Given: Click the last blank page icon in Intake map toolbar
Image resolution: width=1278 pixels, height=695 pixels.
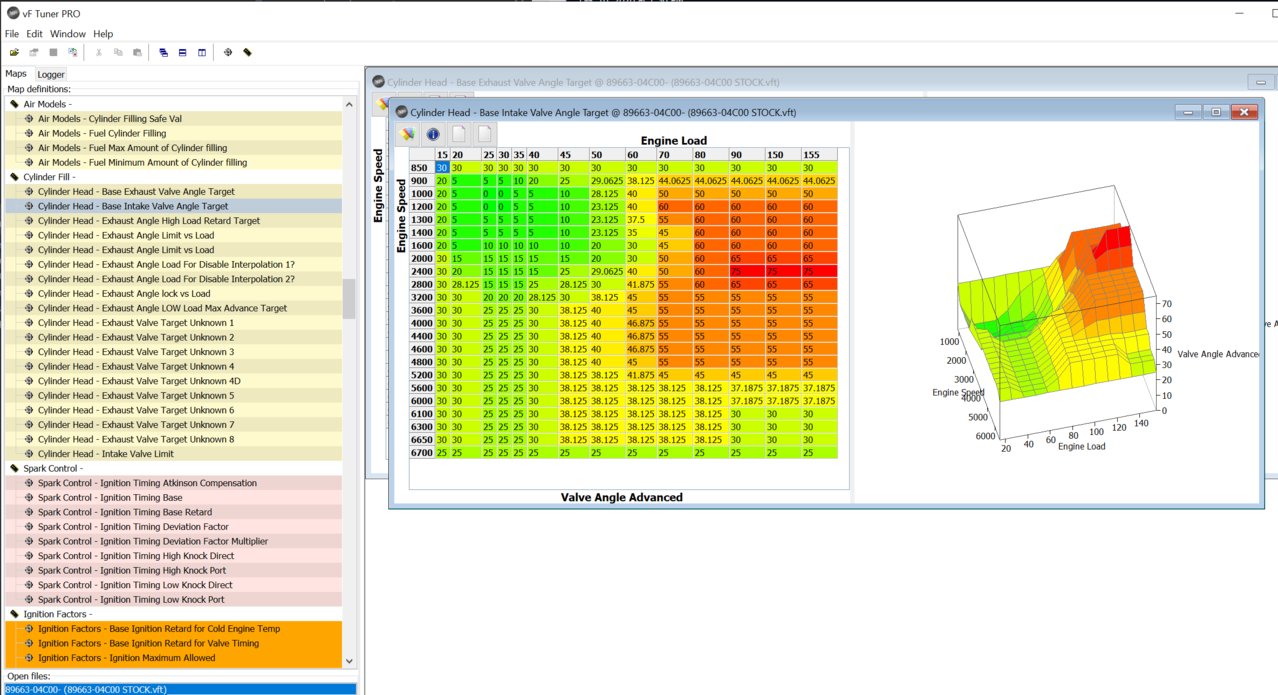Looking at the screenshot, I should 484,134.
